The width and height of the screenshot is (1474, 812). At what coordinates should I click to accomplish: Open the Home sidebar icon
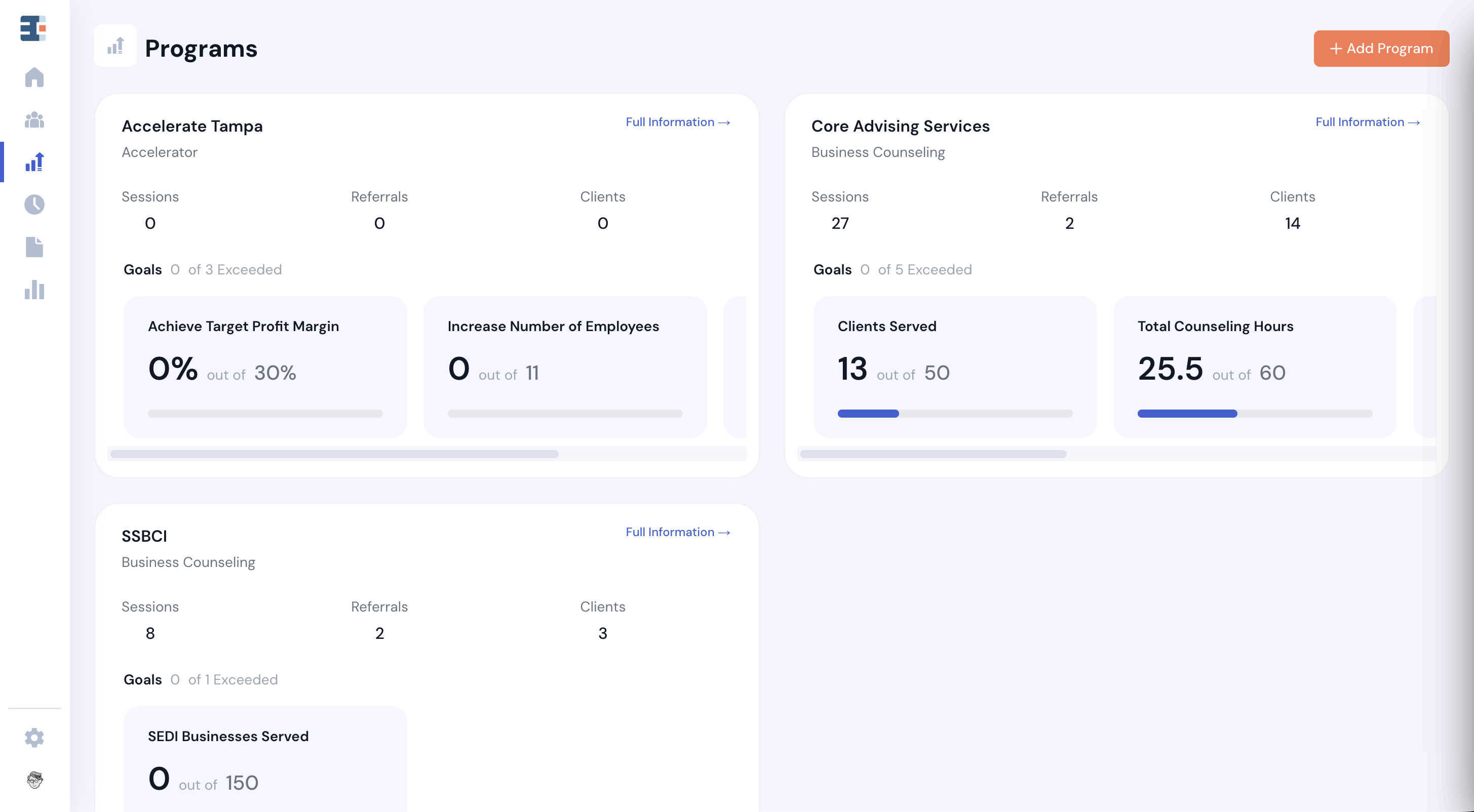point(34,77)
